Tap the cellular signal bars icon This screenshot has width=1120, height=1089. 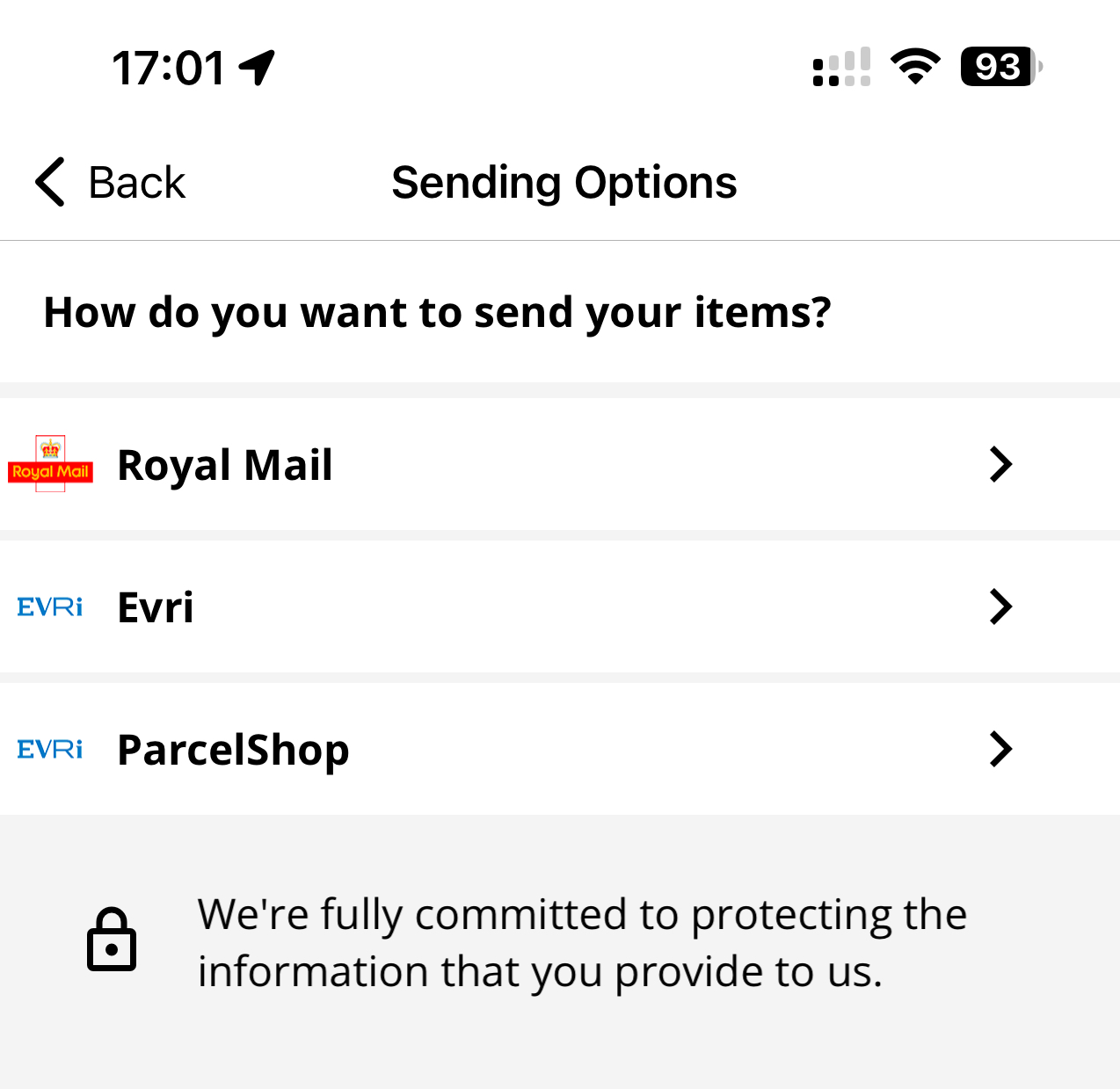click(x=841, y=68)
